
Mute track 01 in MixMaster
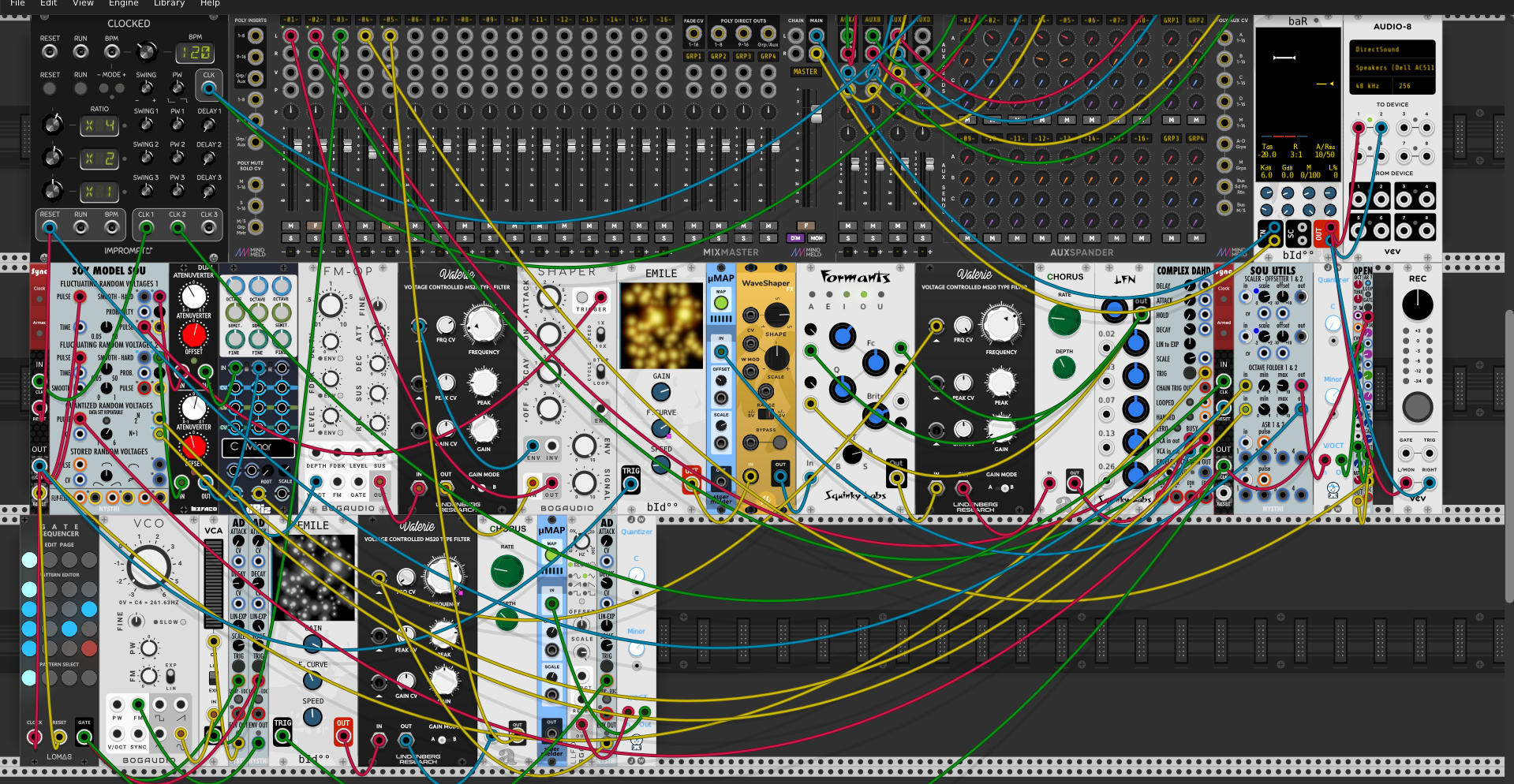pyautogui.click(x=290, y=226)
